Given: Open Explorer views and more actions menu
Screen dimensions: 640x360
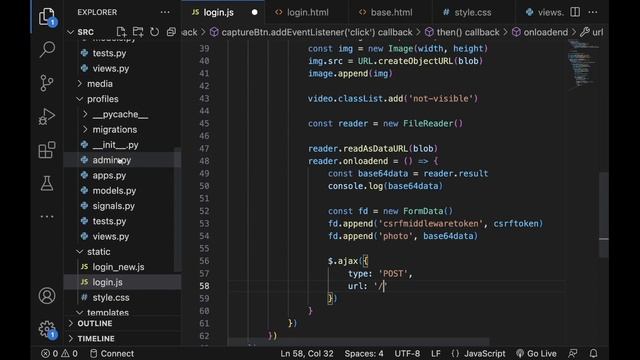Looking at the screenshot, I should click(165, 12).
